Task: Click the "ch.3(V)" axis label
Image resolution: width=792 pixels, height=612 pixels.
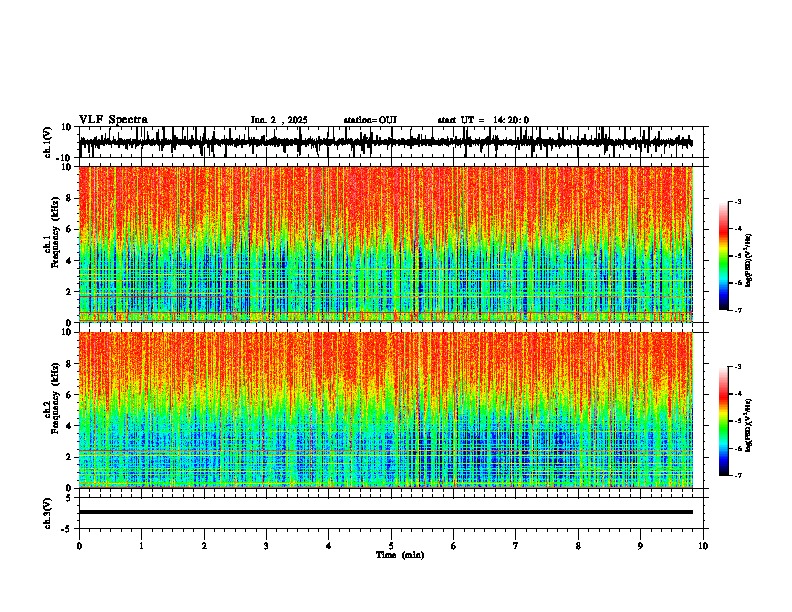Action: 48,513
